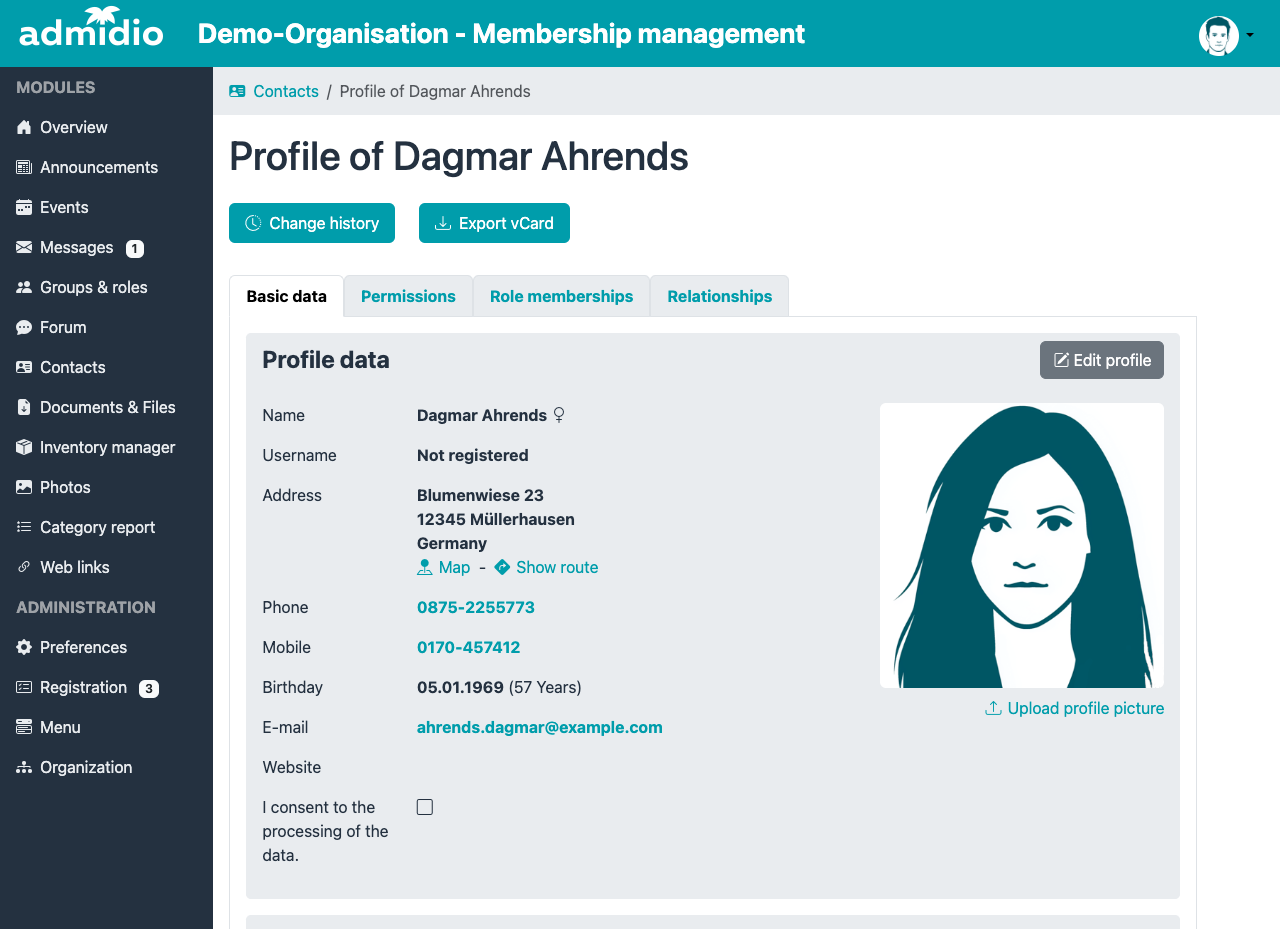Open the Show route link
The height and width of the screenshot is (929, 1280).
pyautogui.click(x=546, y=567)
